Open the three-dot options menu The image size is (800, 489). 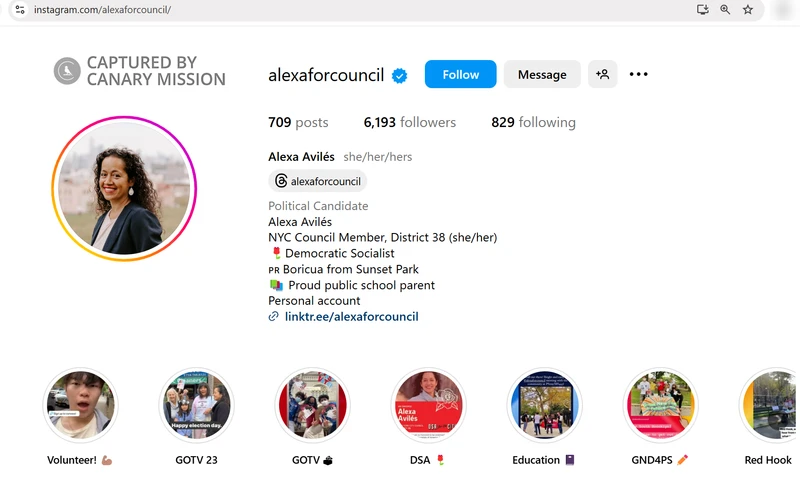point(638,74)
